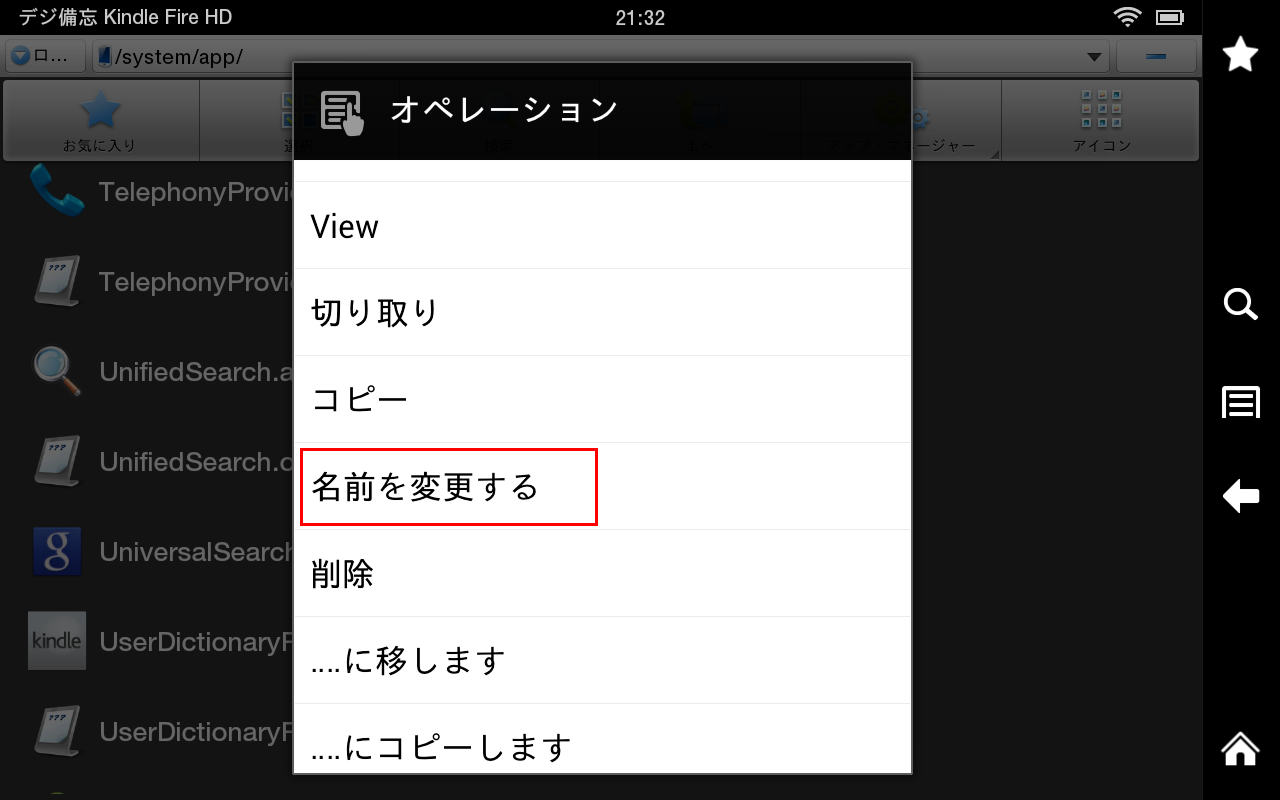
Task: Tap the TelephonyProvider phone icon
Action: (x=56, y=191)
